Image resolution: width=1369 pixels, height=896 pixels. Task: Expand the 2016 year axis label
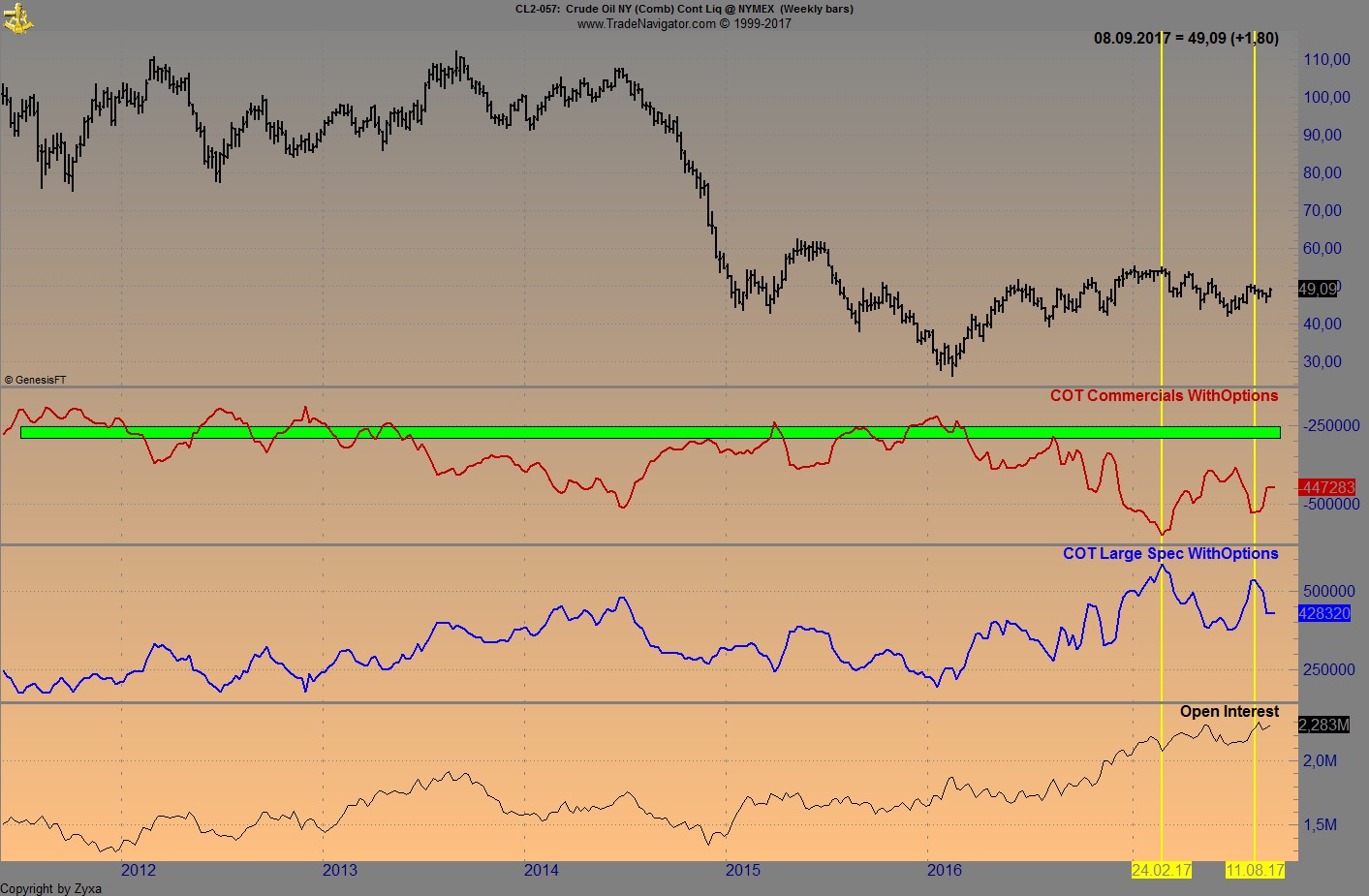coord(946,871)
